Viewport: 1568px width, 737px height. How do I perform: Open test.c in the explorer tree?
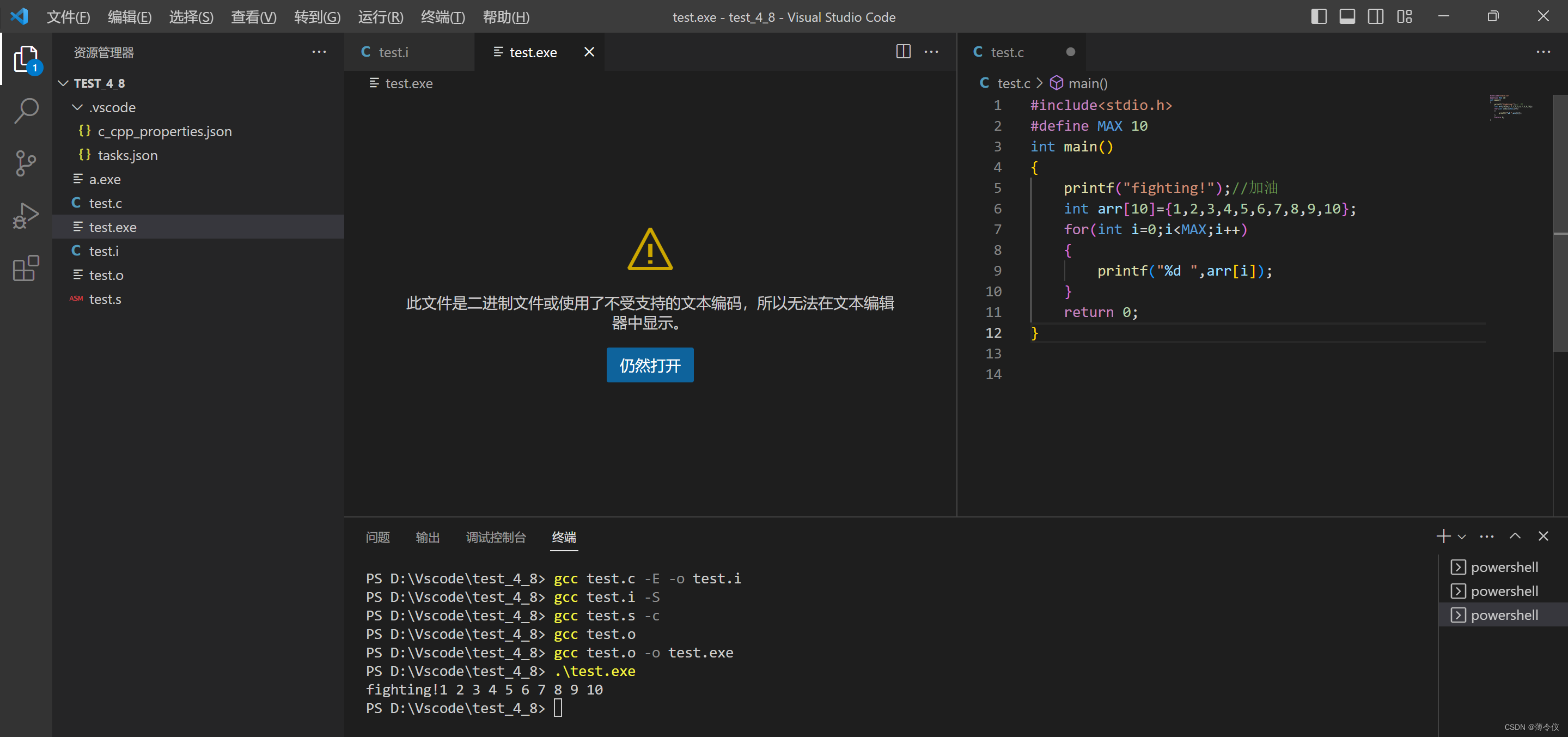198,203
